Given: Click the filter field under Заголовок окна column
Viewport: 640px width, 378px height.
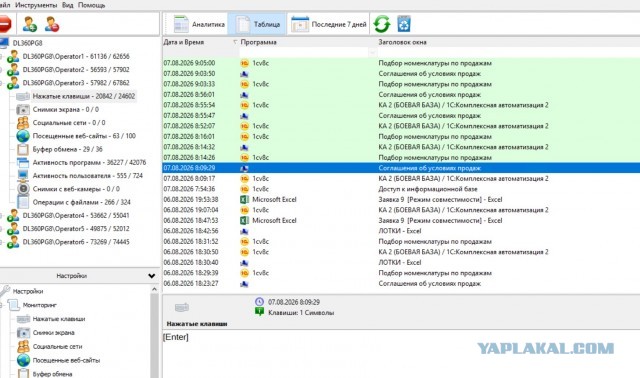Looking at the screenshot, I should pos(509,52).
